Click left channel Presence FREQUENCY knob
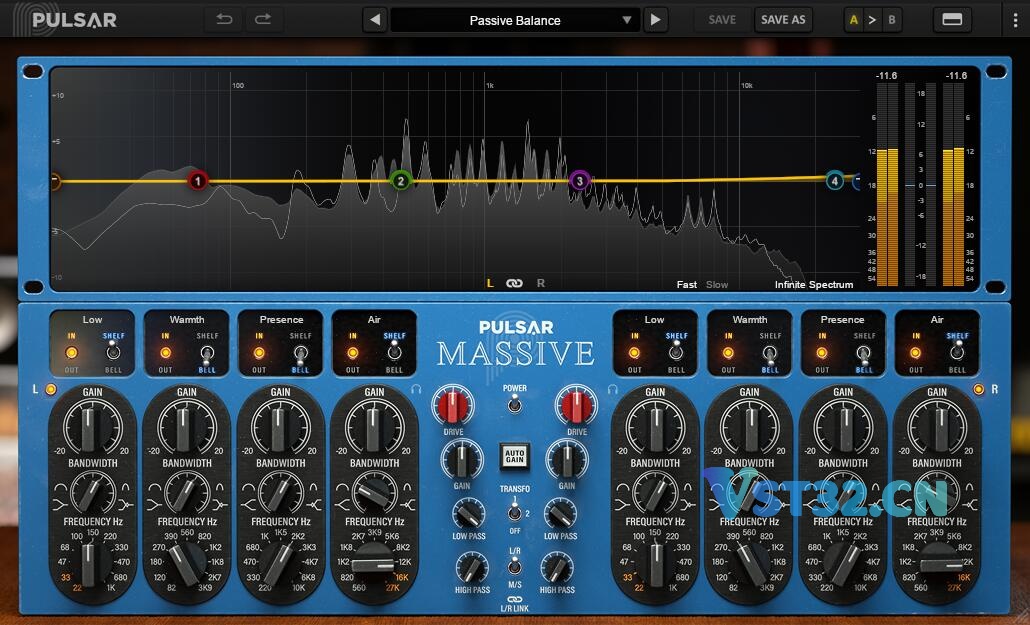 pyautogui.click(x=280, y=563)
